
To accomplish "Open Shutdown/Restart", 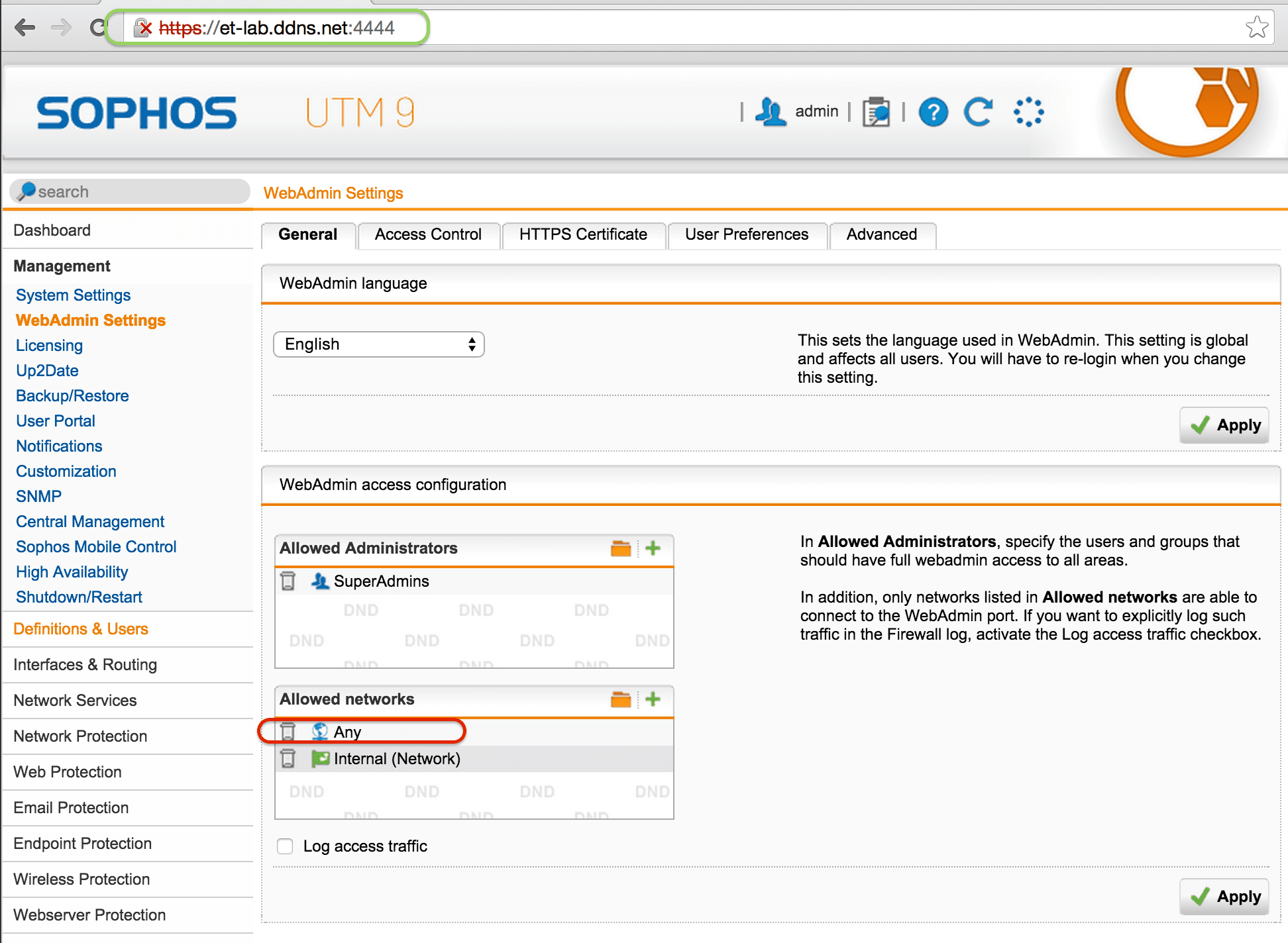I will [x=79, y=597].
